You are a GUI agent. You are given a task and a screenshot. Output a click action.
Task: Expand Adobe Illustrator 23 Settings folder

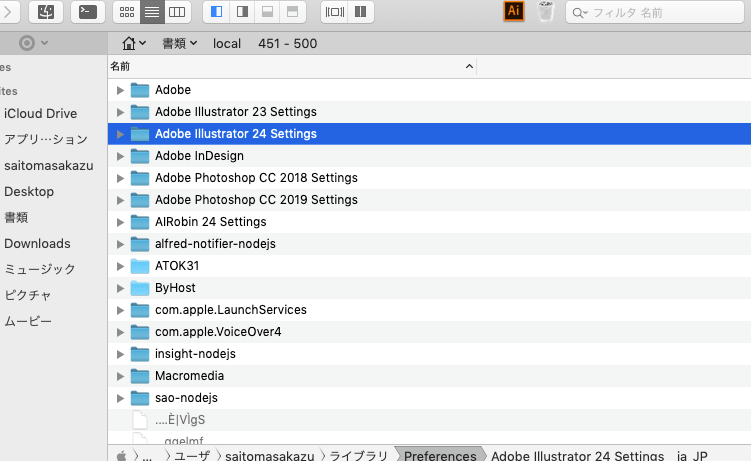[120, 112]
